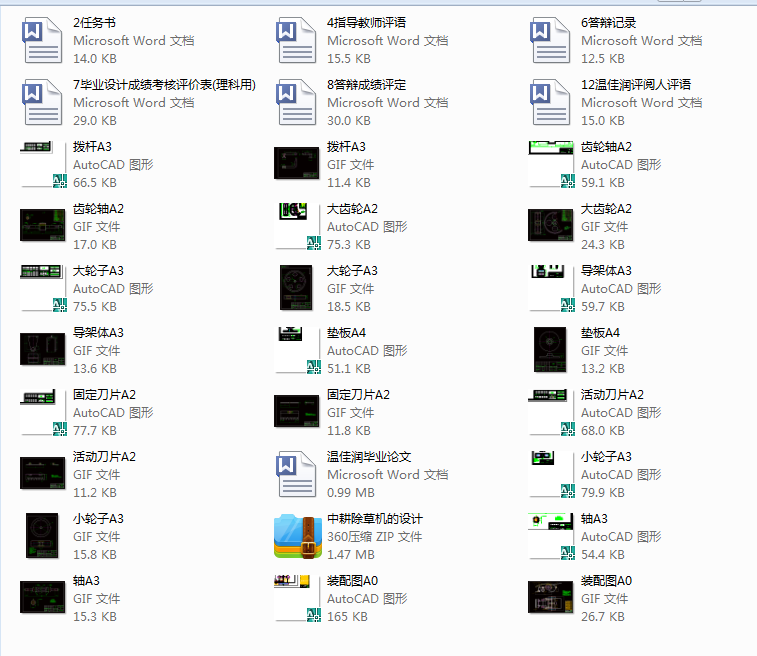Select the 垫板A4 AutoCAD drawing icon
Screen dimensions: 757x656
[x=297, y=350]
